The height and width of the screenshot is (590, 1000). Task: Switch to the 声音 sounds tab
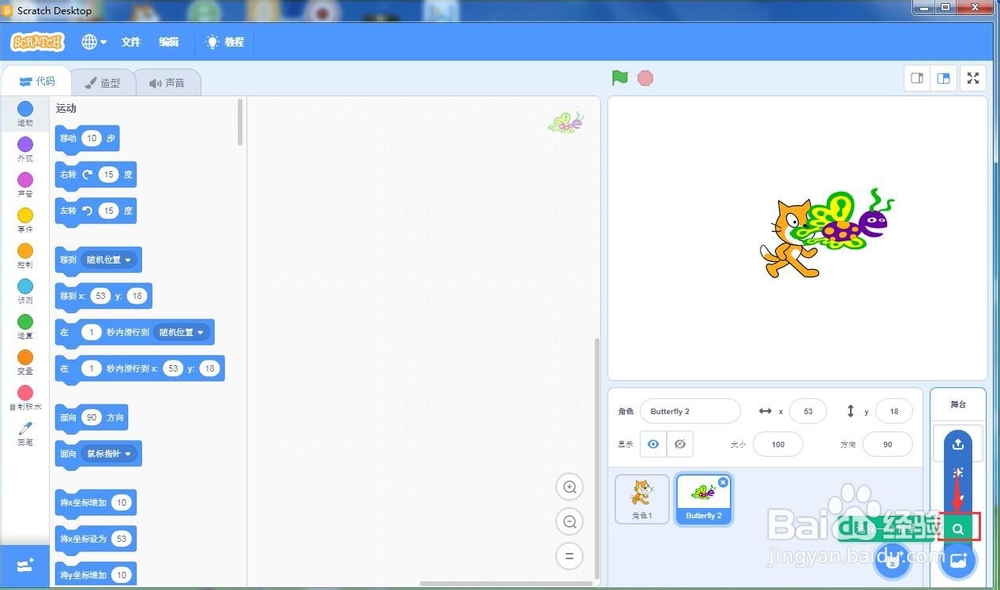167,83
